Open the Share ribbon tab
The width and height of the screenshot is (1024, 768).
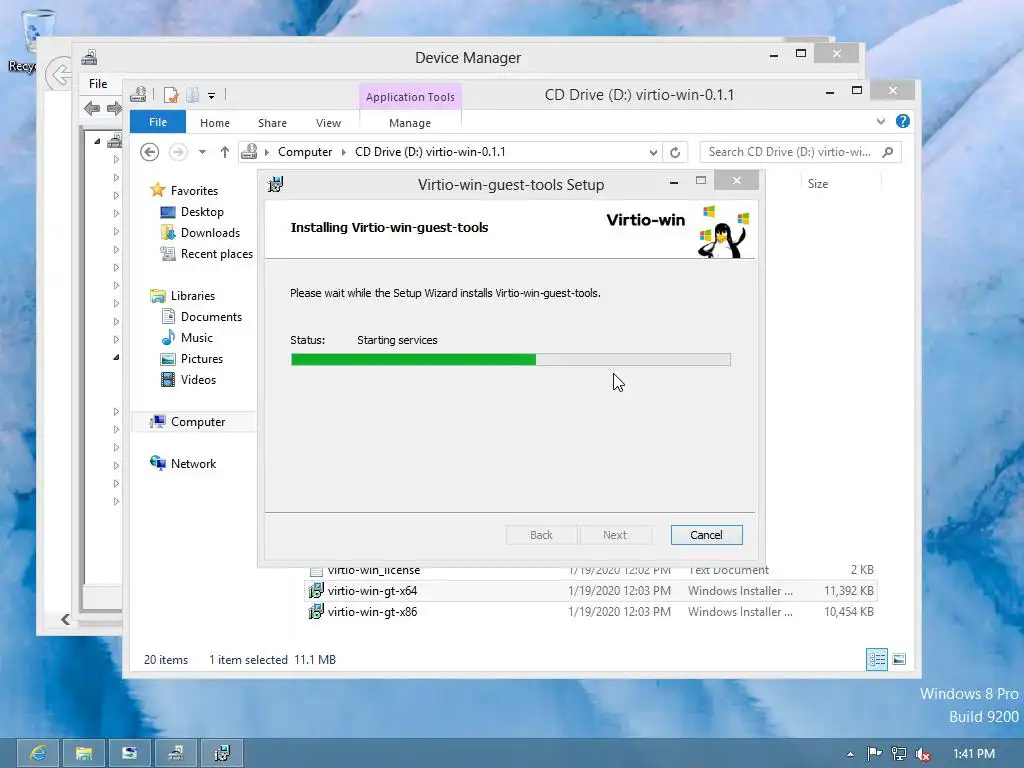coord(272,123)
